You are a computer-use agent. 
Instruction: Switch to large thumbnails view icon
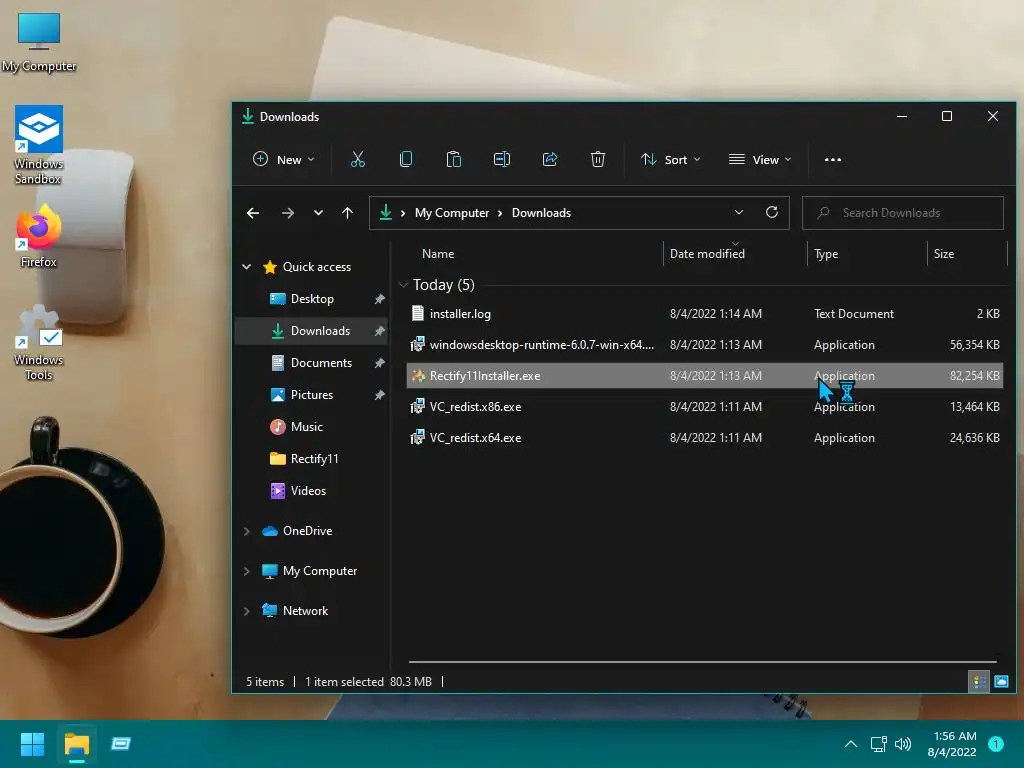click(1001, 682)
